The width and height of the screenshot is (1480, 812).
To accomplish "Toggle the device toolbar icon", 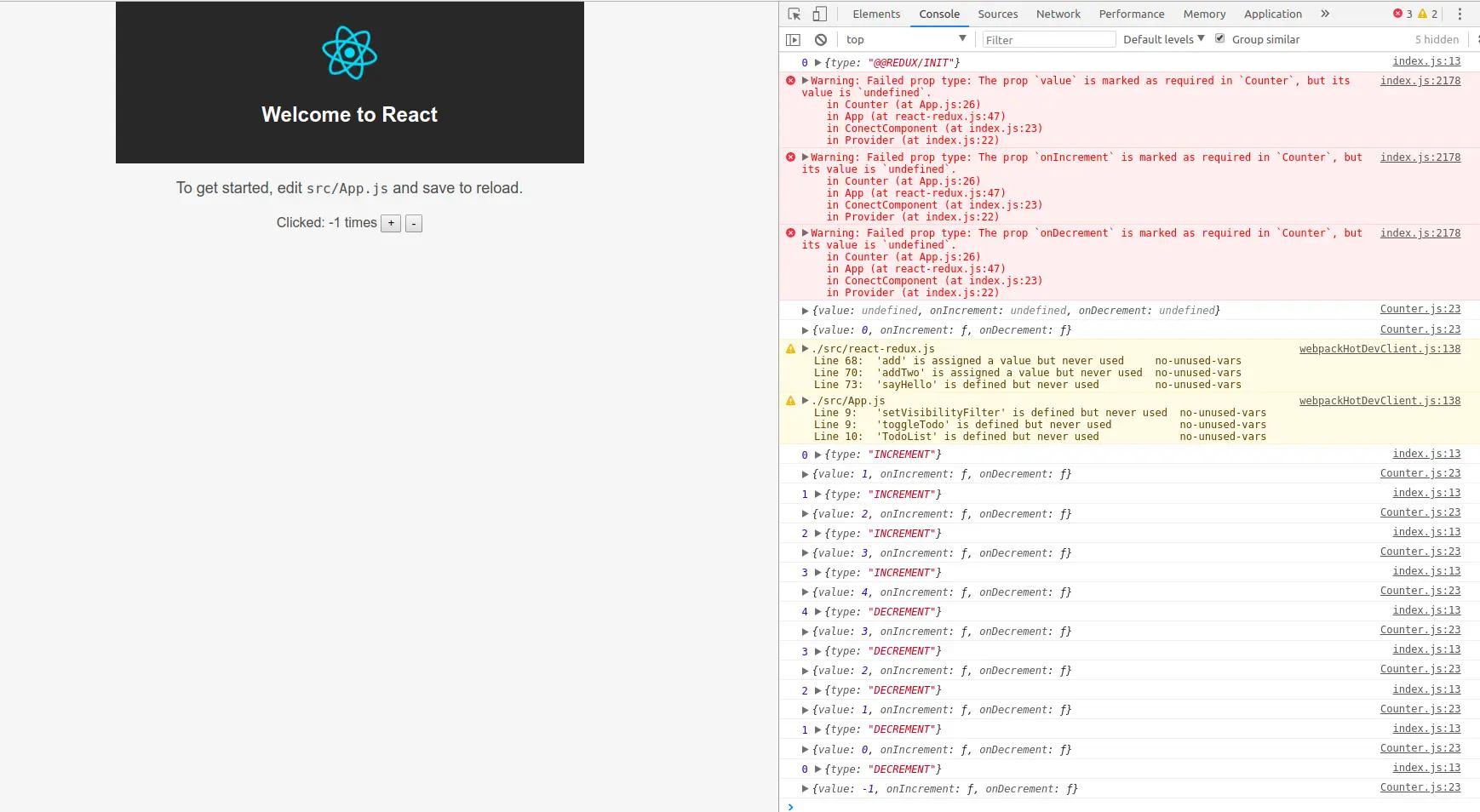I will click(x=819, y=14).
